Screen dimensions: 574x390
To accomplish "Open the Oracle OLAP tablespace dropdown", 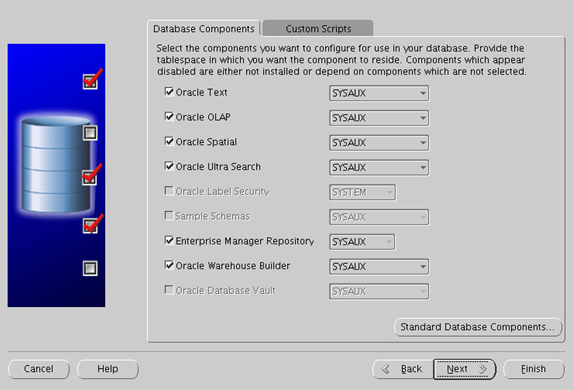I will click(379, 118).
